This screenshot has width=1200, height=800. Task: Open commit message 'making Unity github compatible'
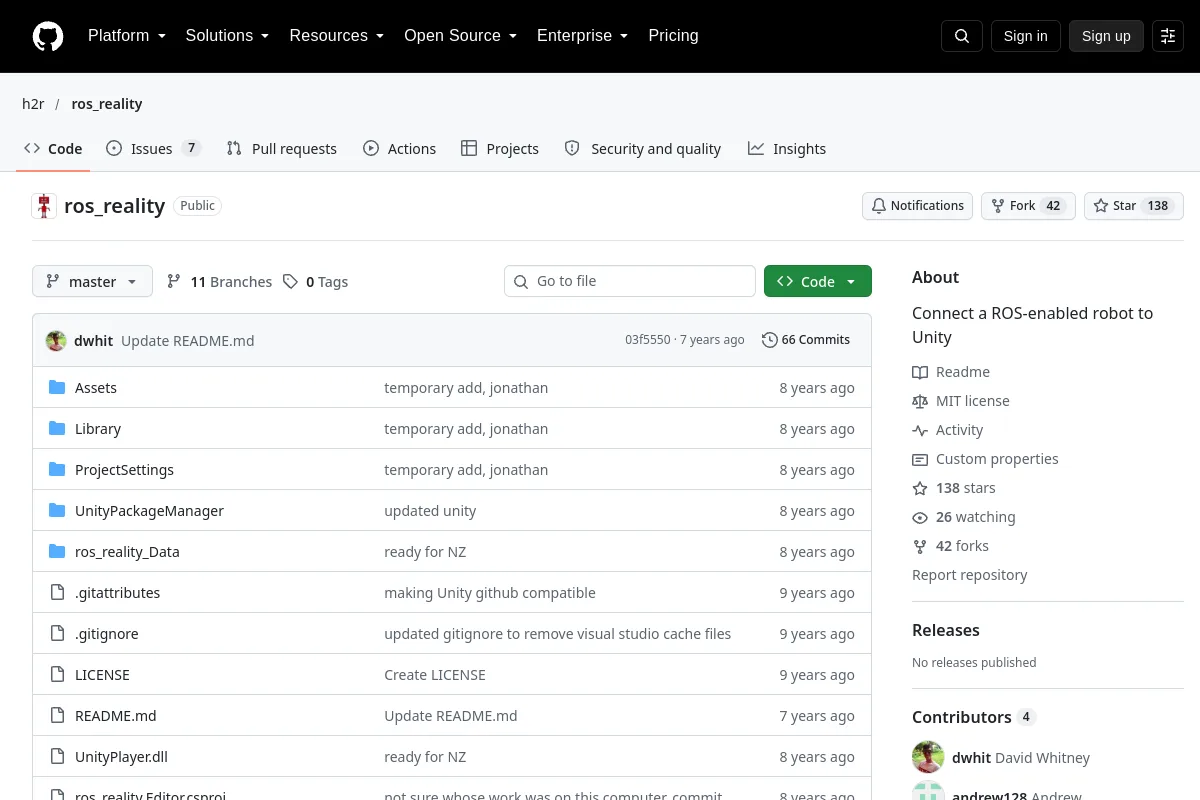490,593
